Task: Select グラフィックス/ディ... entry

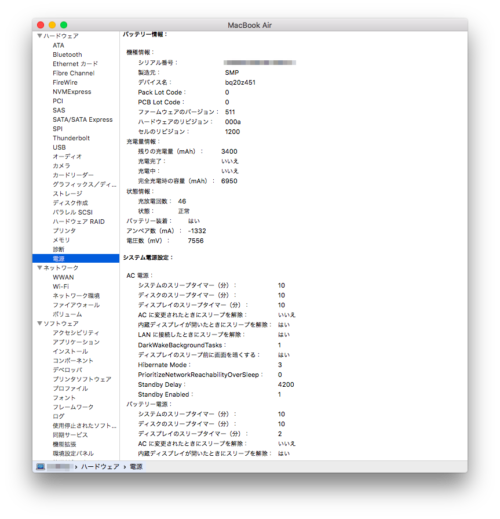Action: pyautogui.click(x=84, y=184)
